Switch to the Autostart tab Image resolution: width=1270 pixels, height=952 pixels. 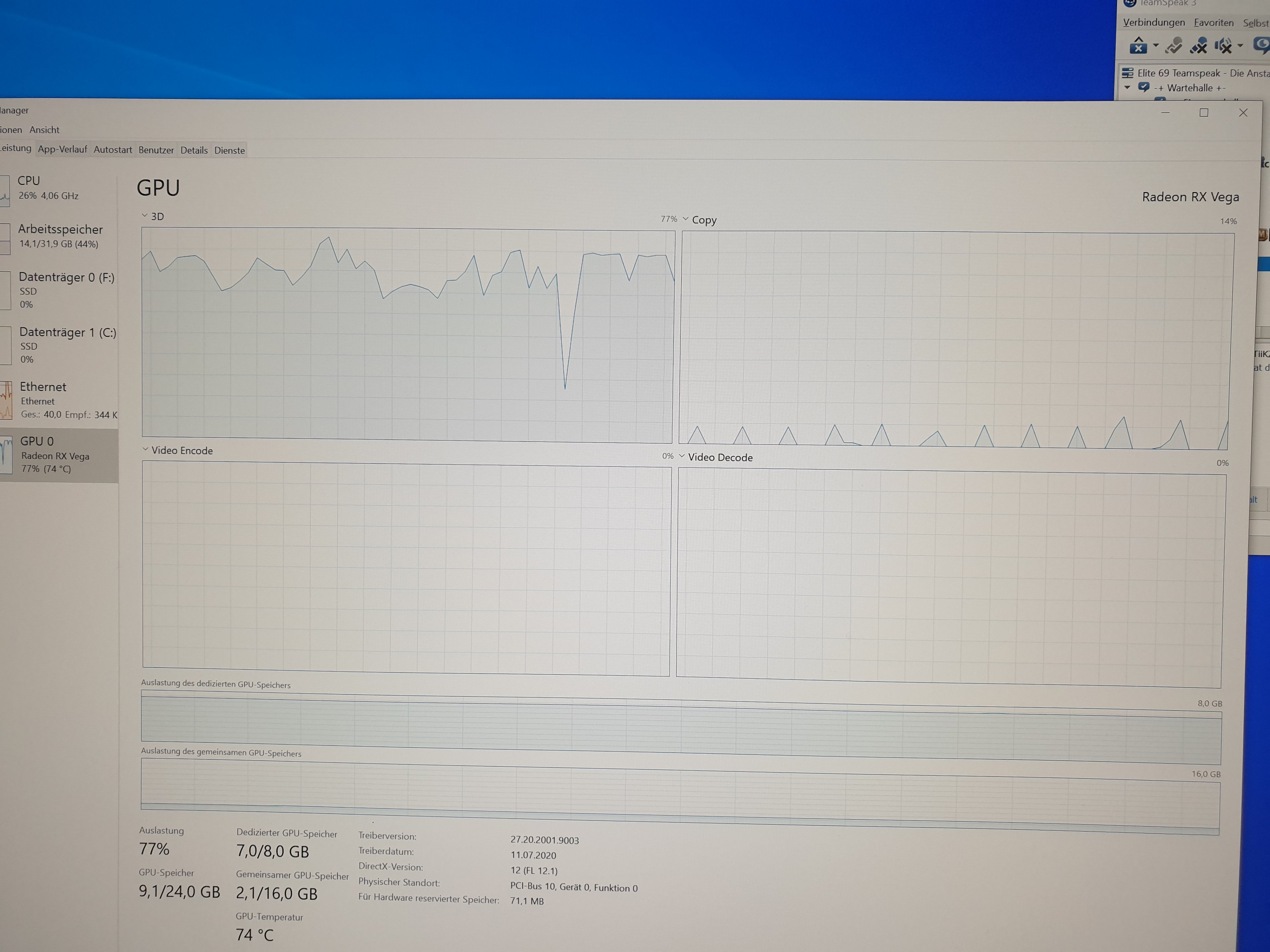[112, 150]
